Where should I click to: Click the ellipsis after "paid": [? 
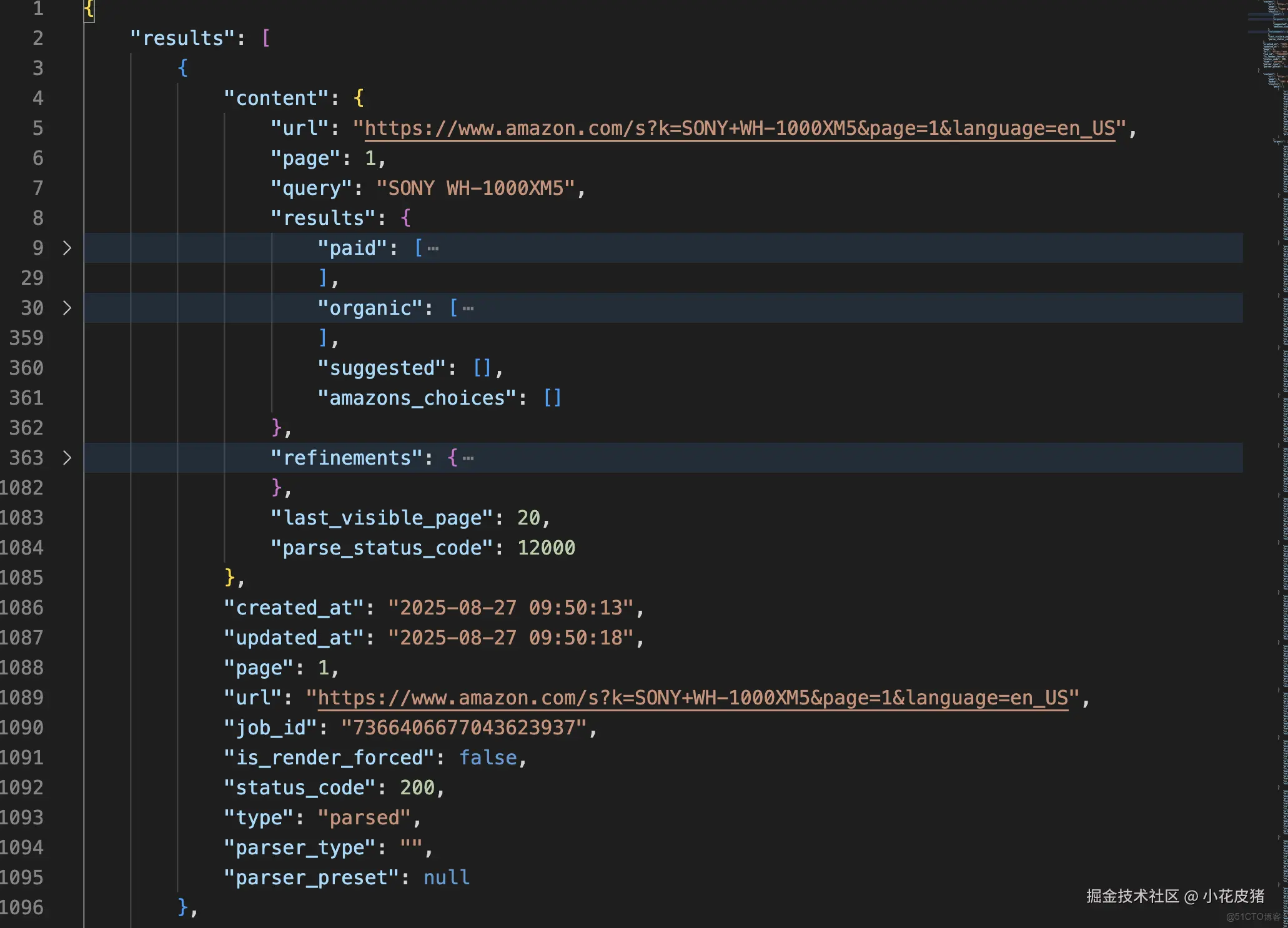point(433,249)
